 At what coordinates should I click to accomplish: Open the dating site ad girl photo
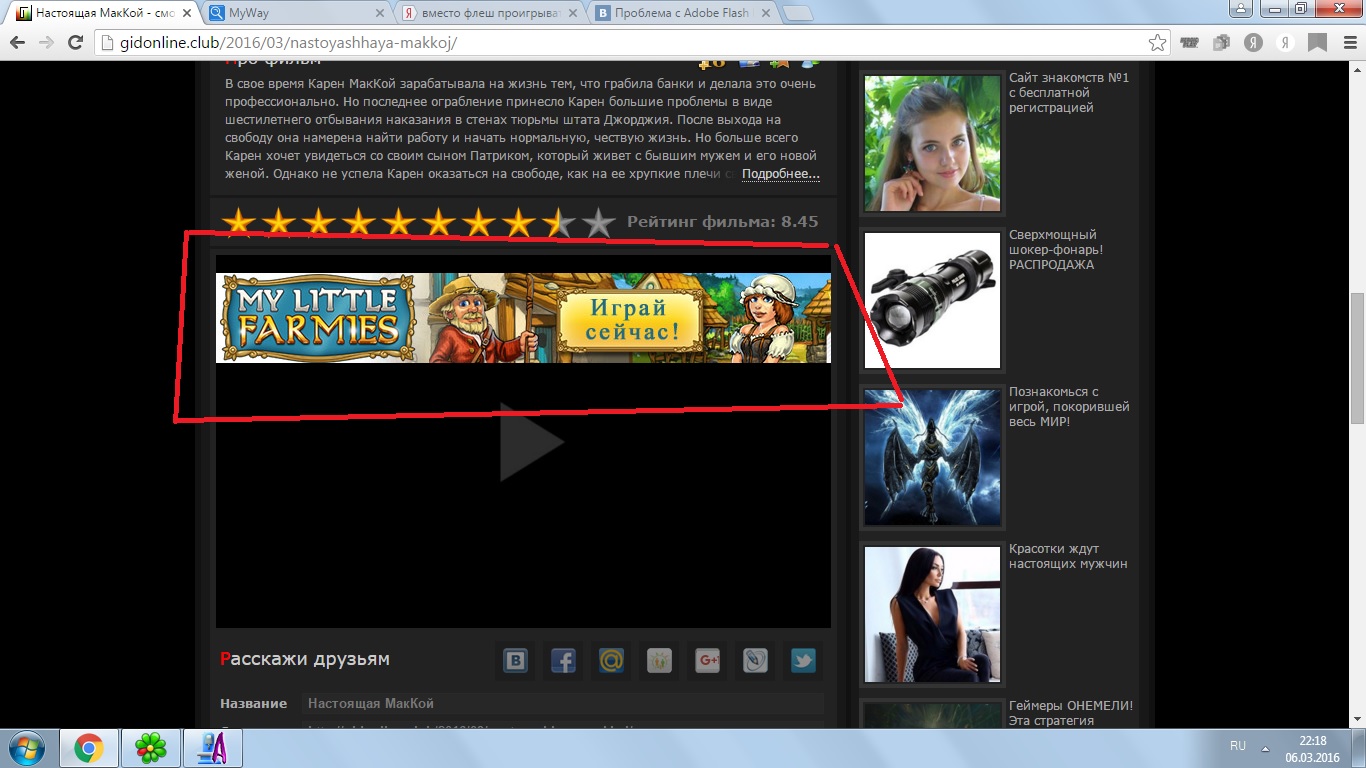tap(932, 143)
